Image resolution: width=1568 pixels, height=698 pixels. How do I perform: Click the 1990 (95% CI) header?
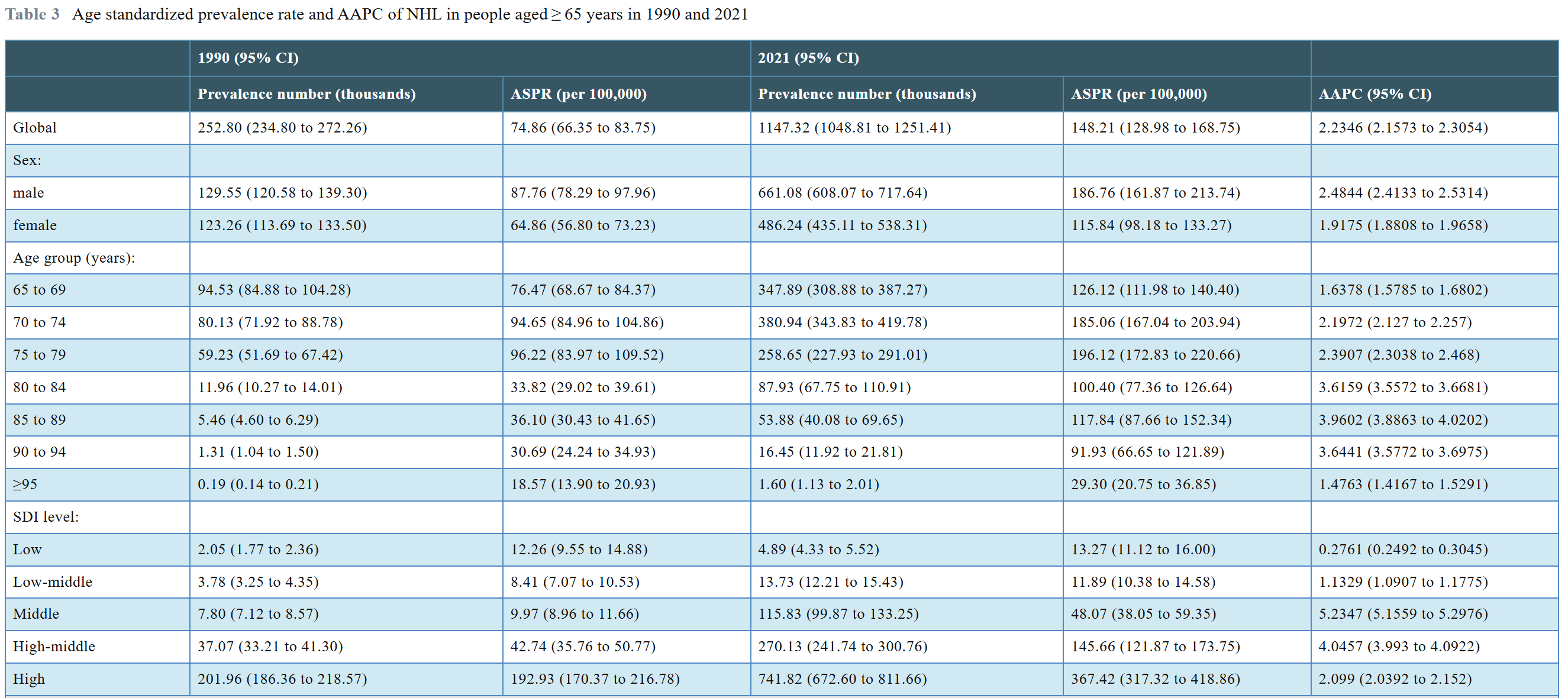pos(248,58)
